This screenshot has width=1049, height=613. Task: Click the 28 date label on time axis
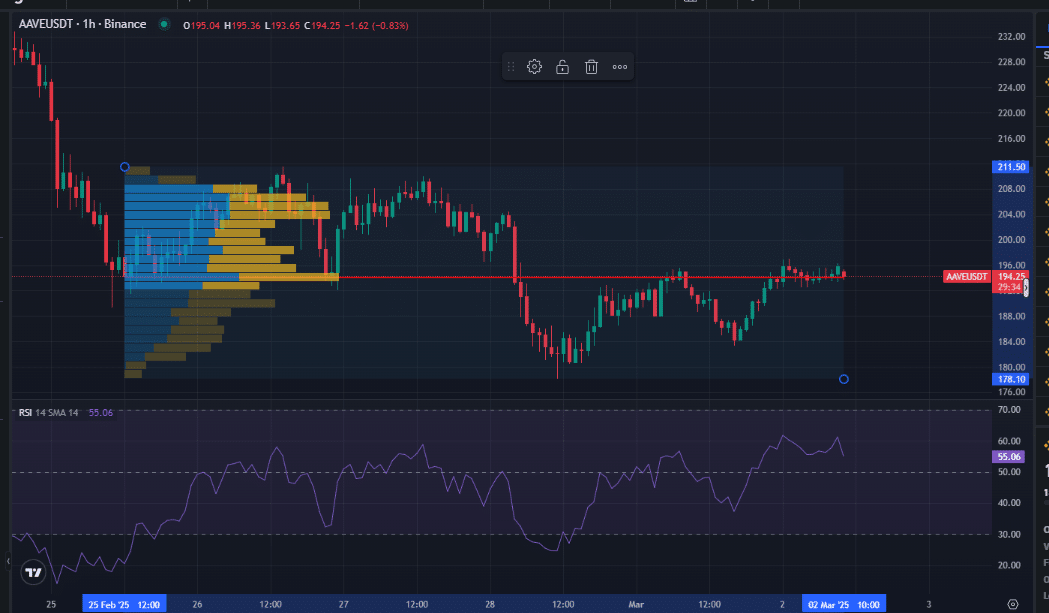coord(490,604)
